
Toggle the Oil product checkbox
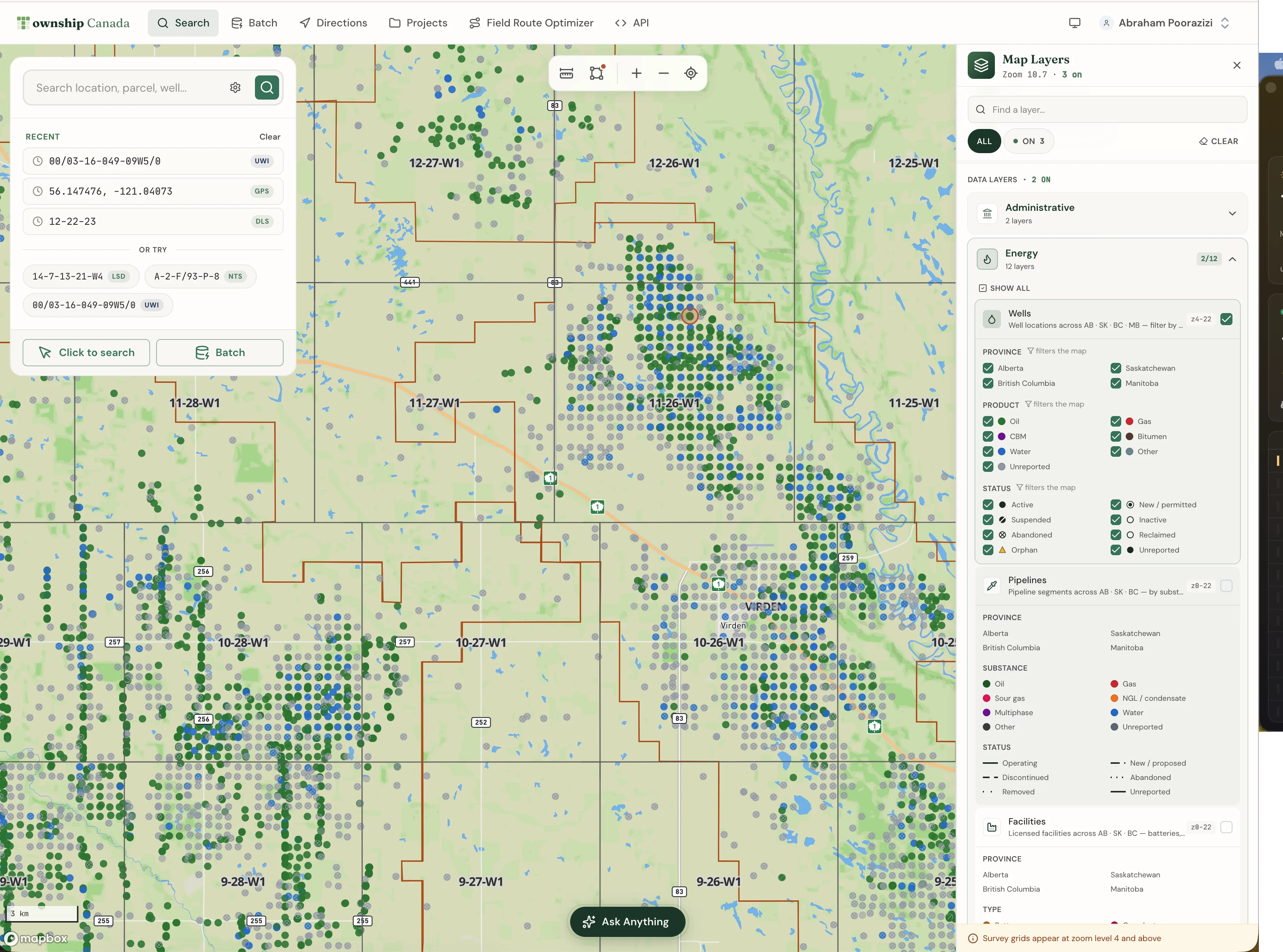[988, 421]
